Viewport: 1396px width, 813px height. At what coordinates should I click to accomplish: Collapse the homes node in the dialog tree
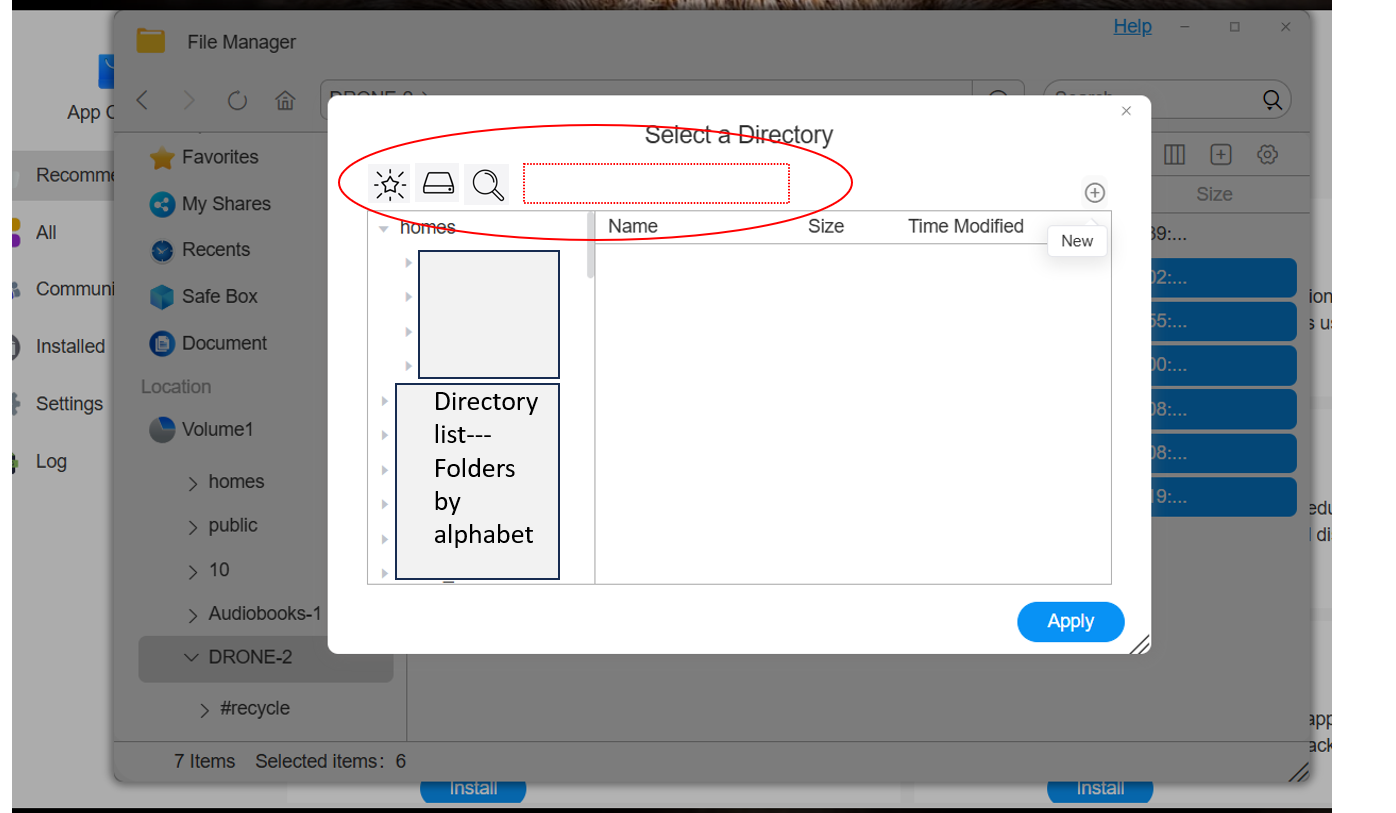point(383,228)
